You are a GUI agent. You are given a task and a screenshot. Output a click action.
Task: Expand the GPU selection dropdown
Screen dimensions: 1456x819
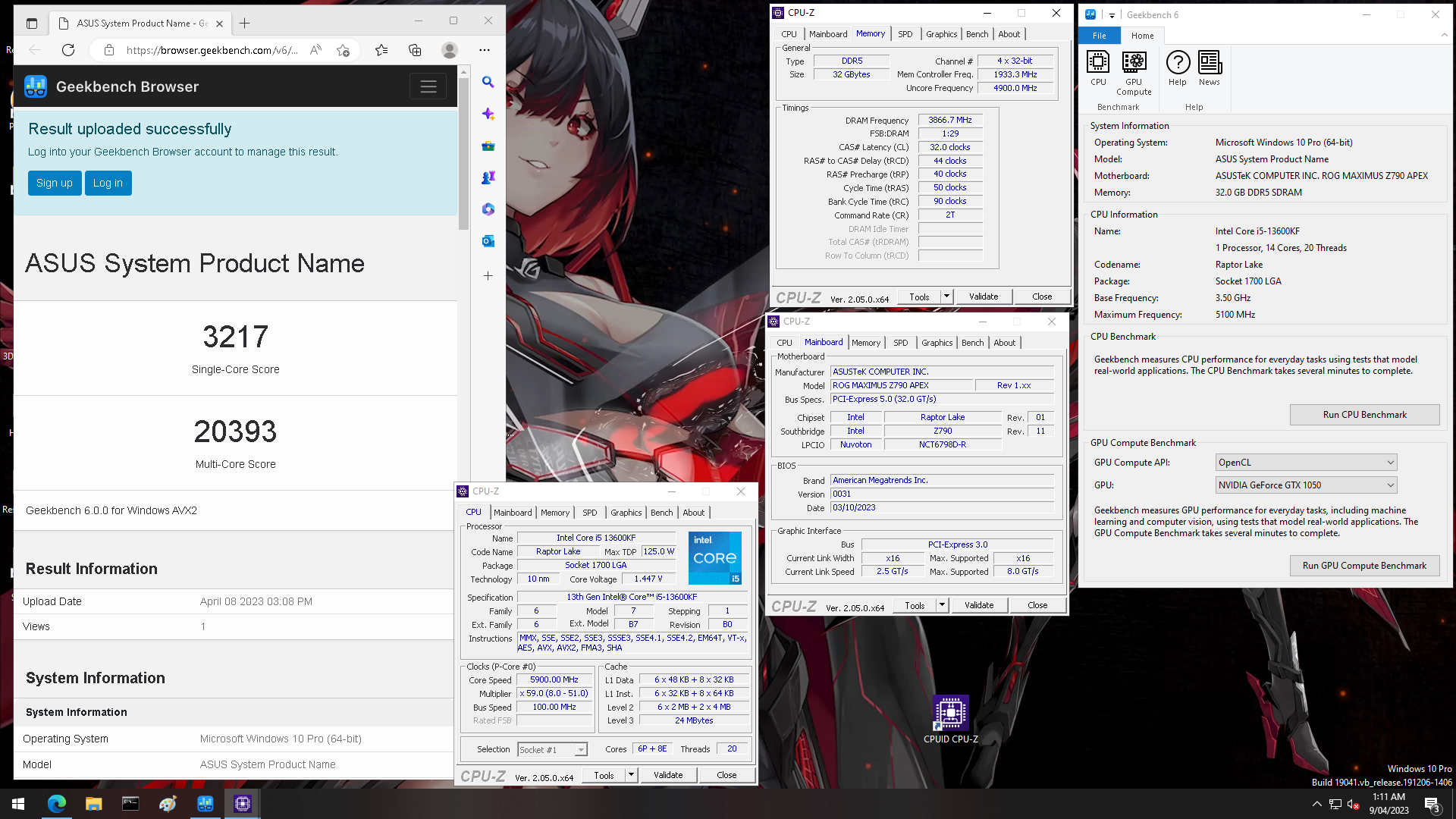pos(1306,485)
